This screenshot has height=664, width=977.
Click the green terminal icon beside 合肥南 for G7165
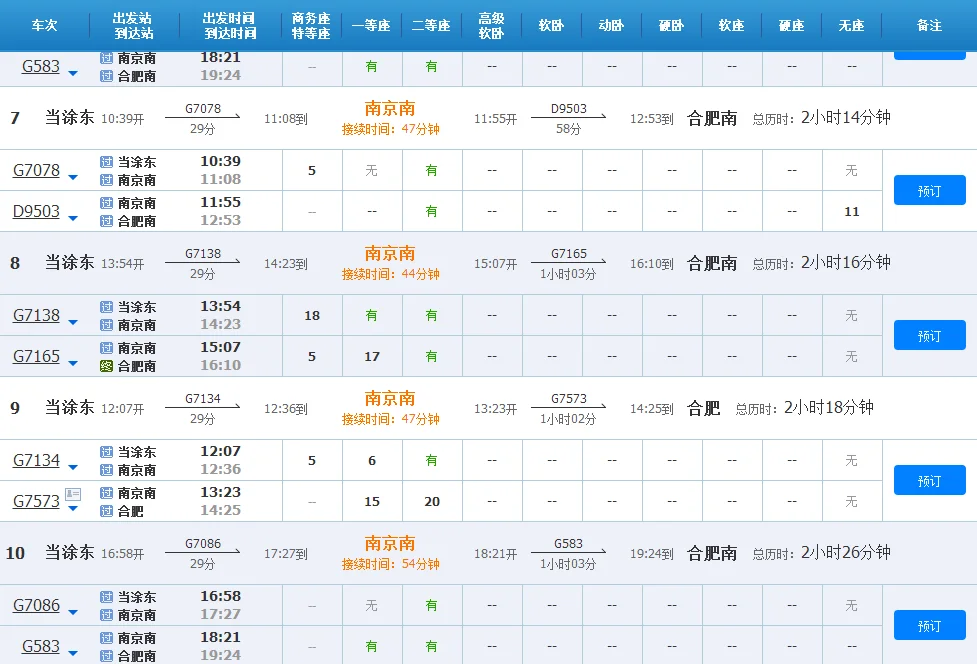click(x=108, y=366)
